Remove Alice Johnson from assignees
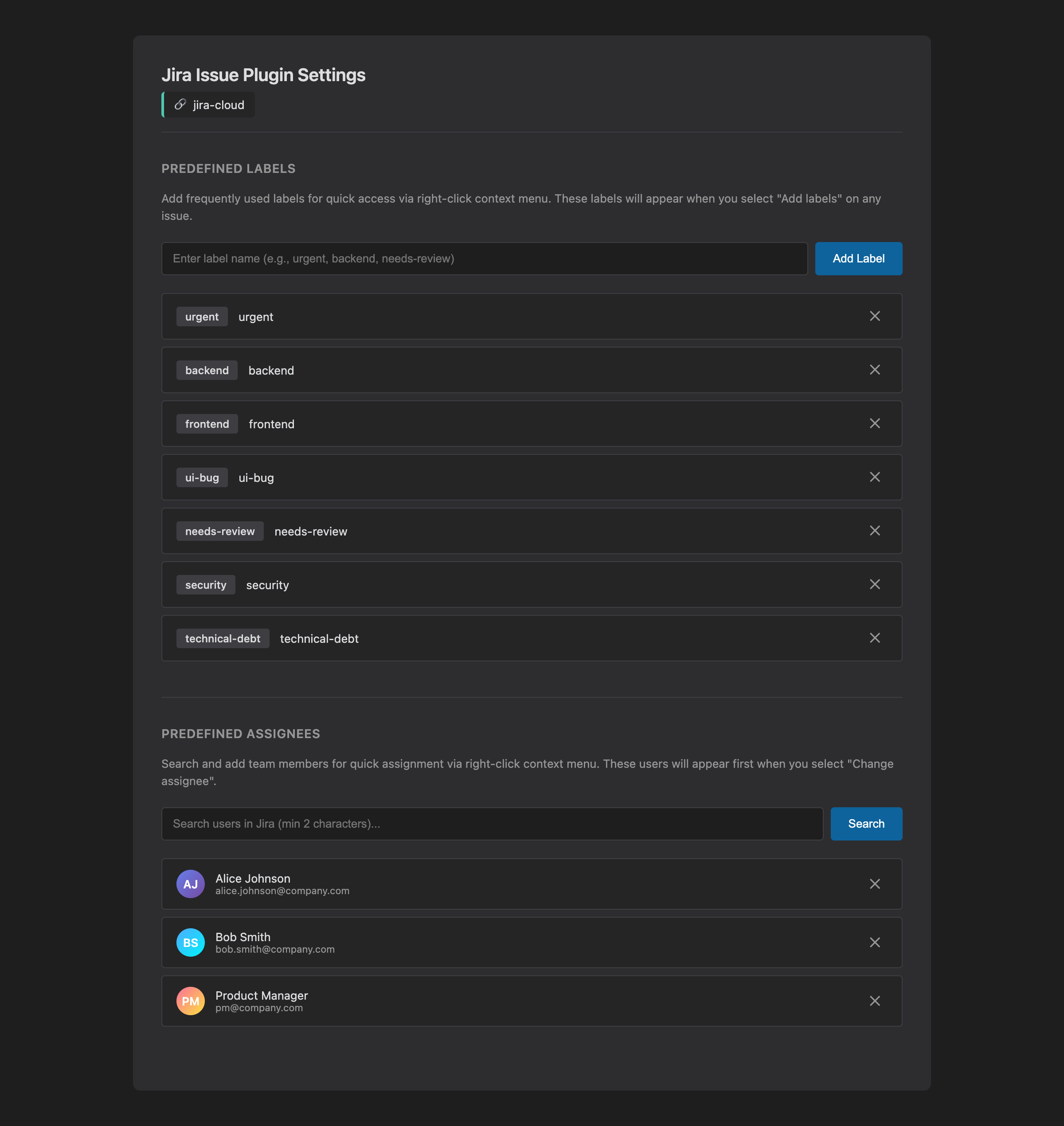The width and height of the screenshot is (1064, 1126). [875, 884]
